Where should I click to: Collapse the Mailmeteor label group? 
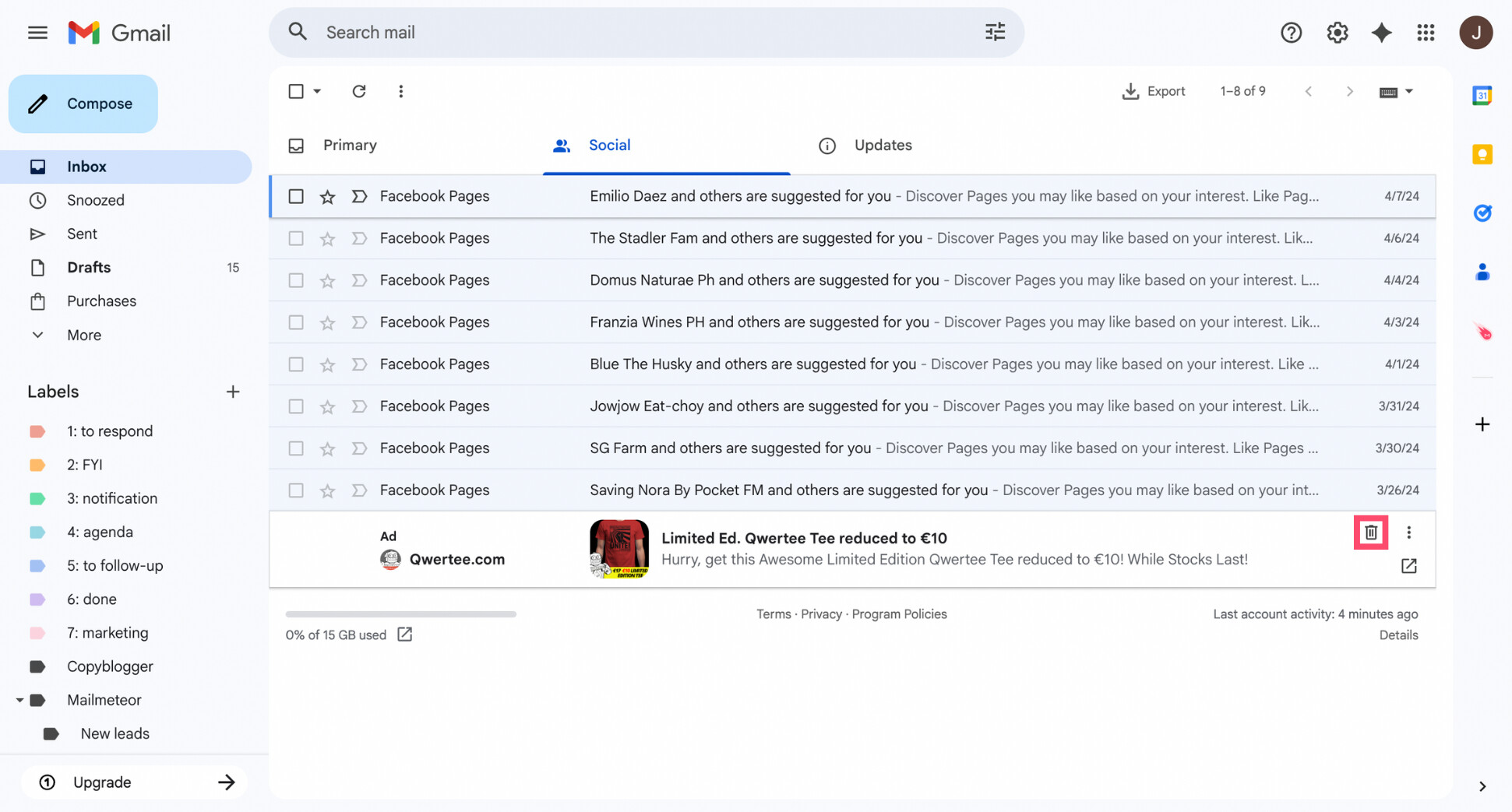pyautogui.click(x=20, y=700)
